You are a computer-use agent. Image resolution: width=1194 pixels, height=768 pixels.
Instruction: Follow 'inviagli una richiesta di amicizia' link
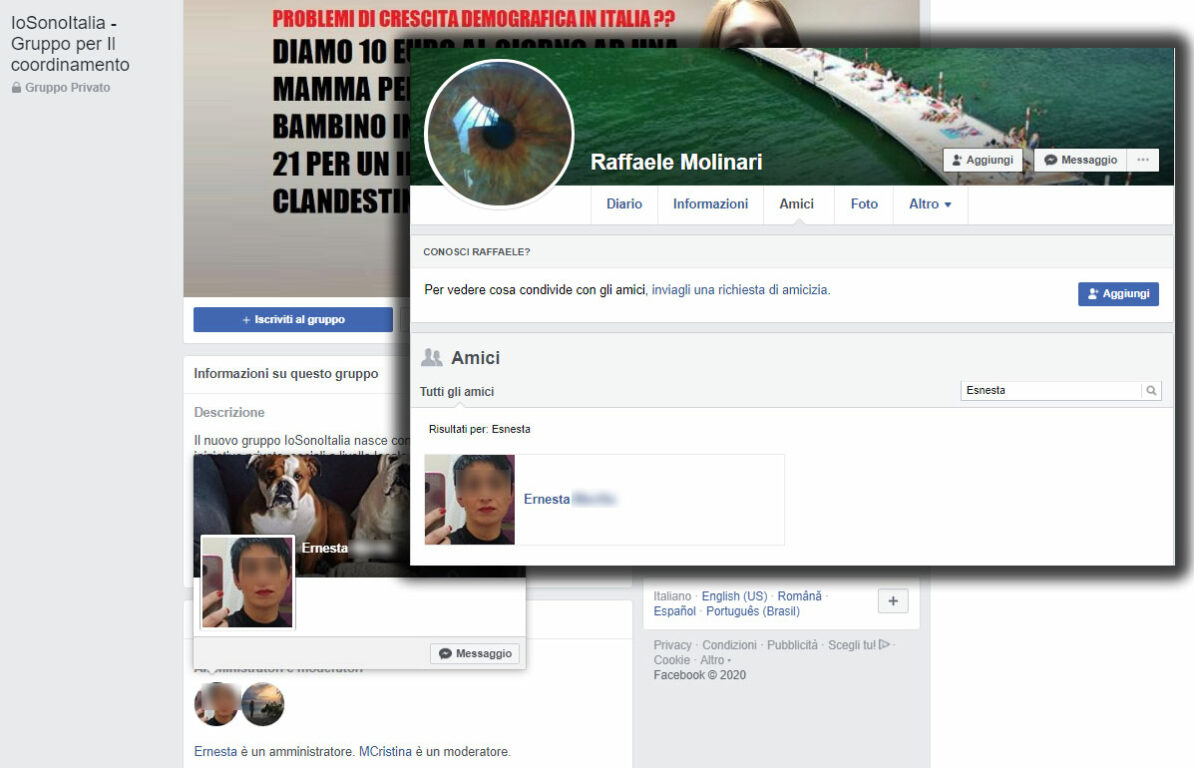tap(739, 290)
